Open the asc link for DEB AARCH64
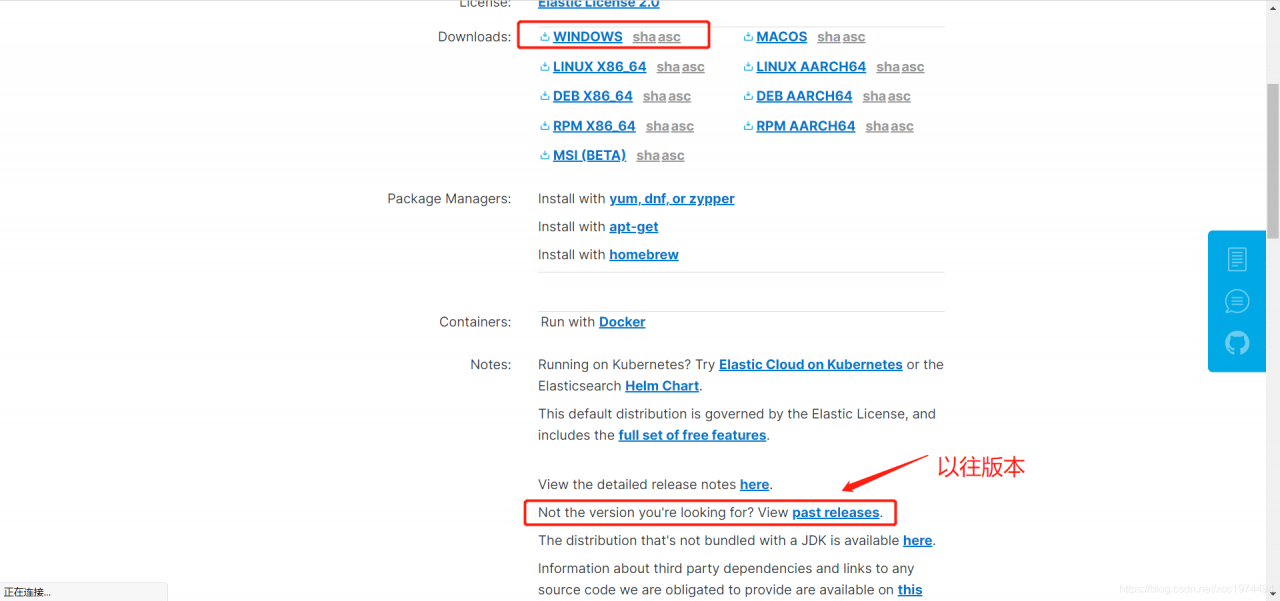1280x601 pixels. pos(899,96)
